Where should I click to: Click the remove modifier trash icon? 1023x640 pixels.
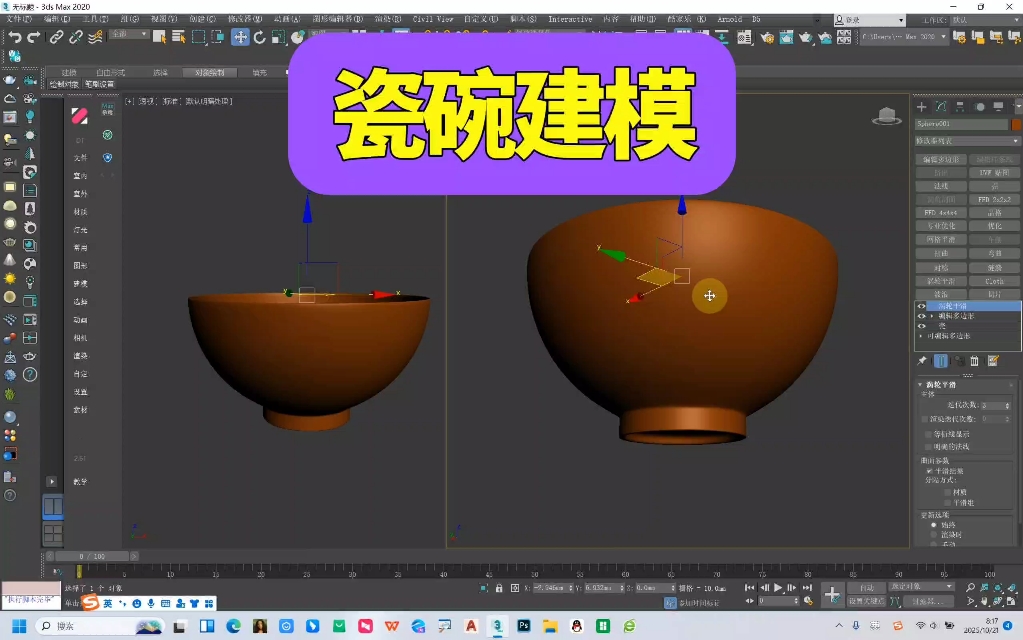[x=974, y=361]
